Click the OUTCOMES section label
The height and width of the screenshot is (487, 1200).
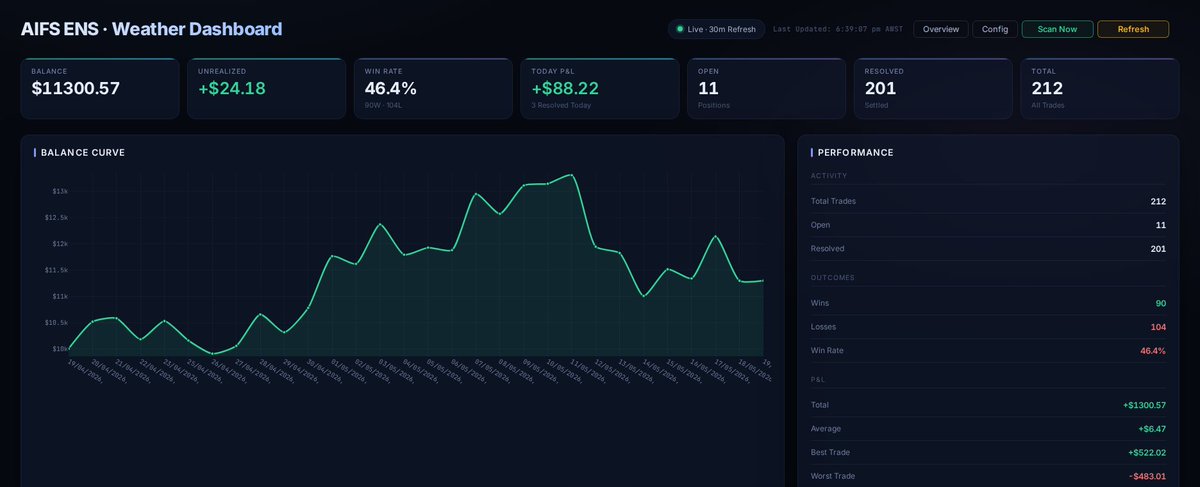832,277
